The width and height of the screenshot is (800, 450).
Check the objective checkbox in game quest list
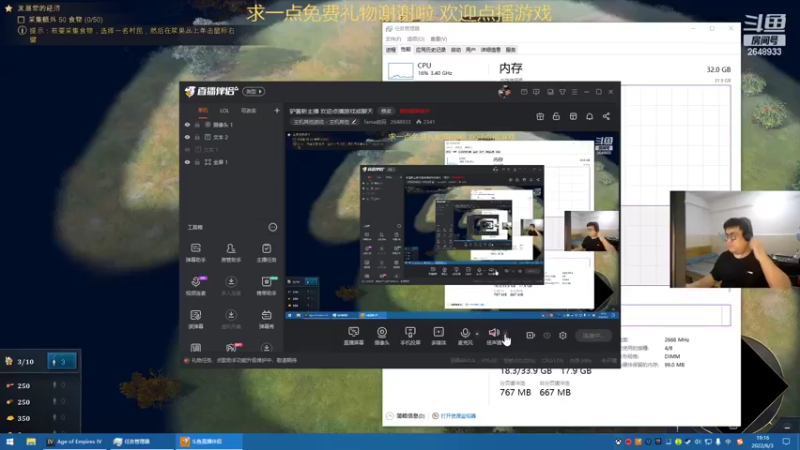tap(21, 19)
